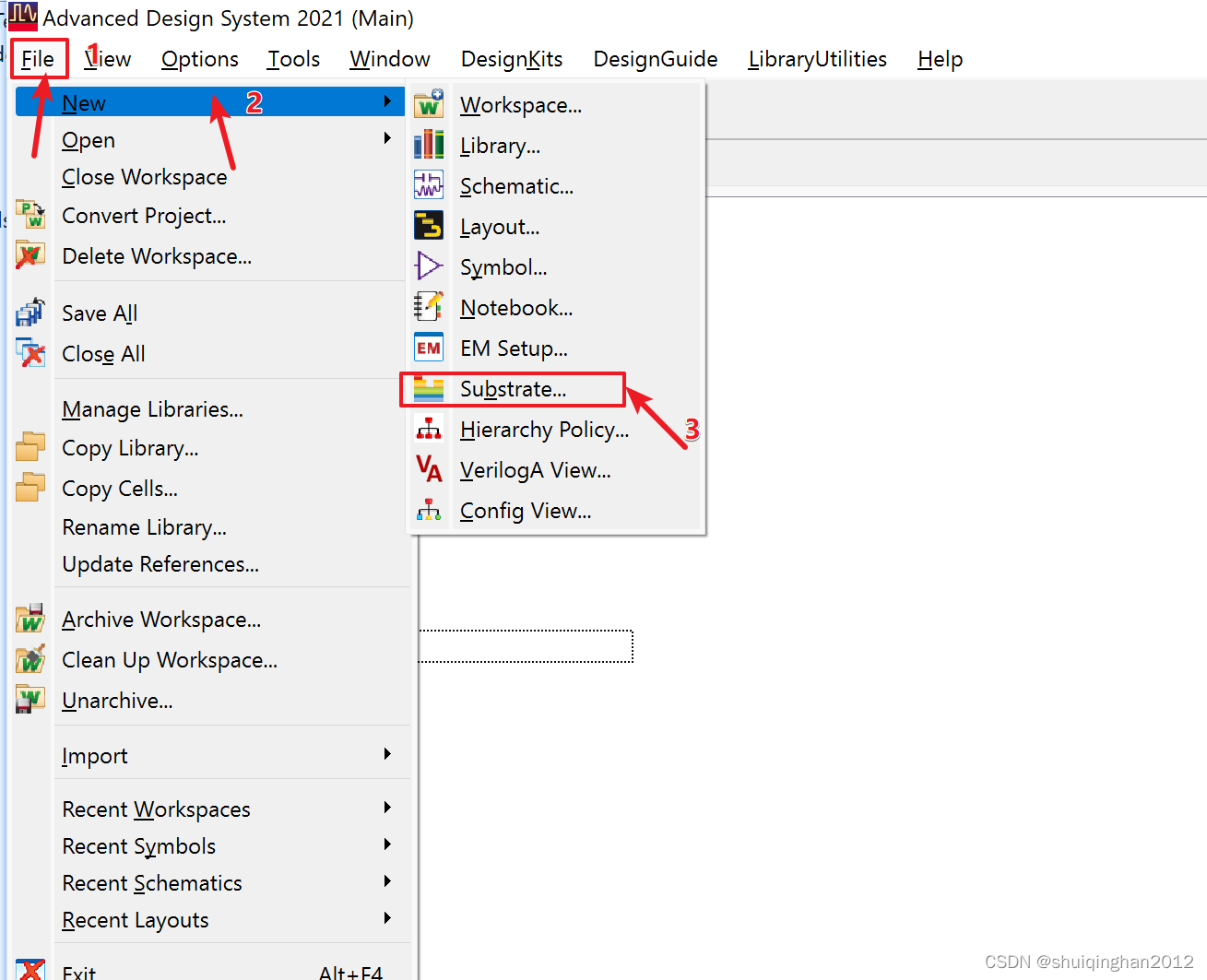1207x980 pixels.
Task: Expand Recent Layouts submenu arrow
Action: point(387,918)
